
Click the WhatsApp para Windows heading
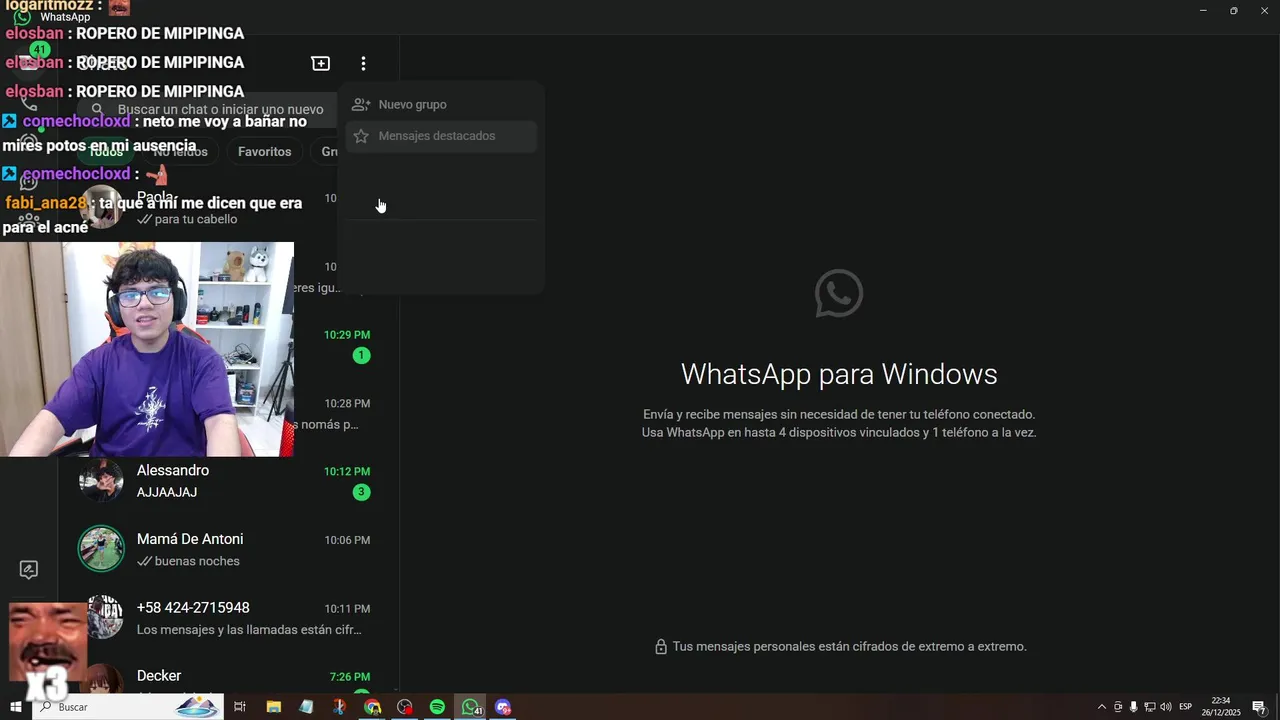pos(839,374)
